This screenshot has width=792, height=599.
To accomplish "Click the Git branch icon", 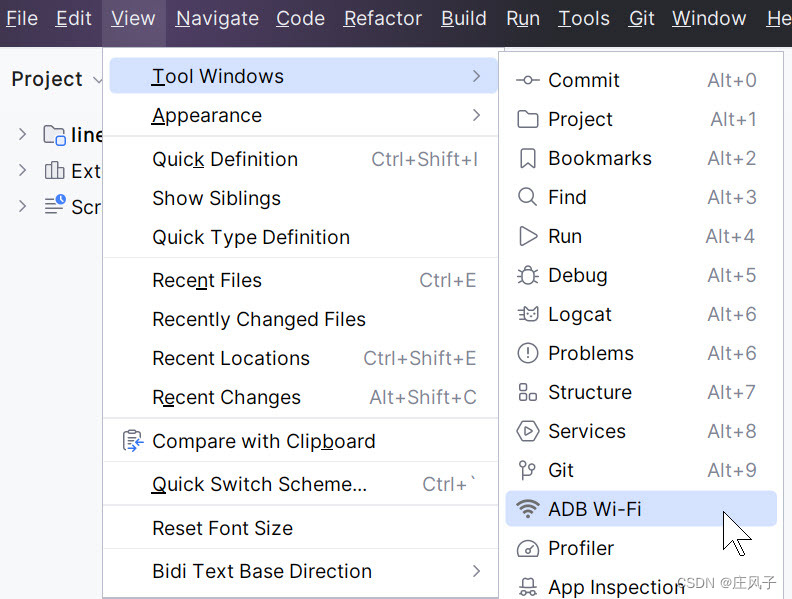I will click(527, 470).
